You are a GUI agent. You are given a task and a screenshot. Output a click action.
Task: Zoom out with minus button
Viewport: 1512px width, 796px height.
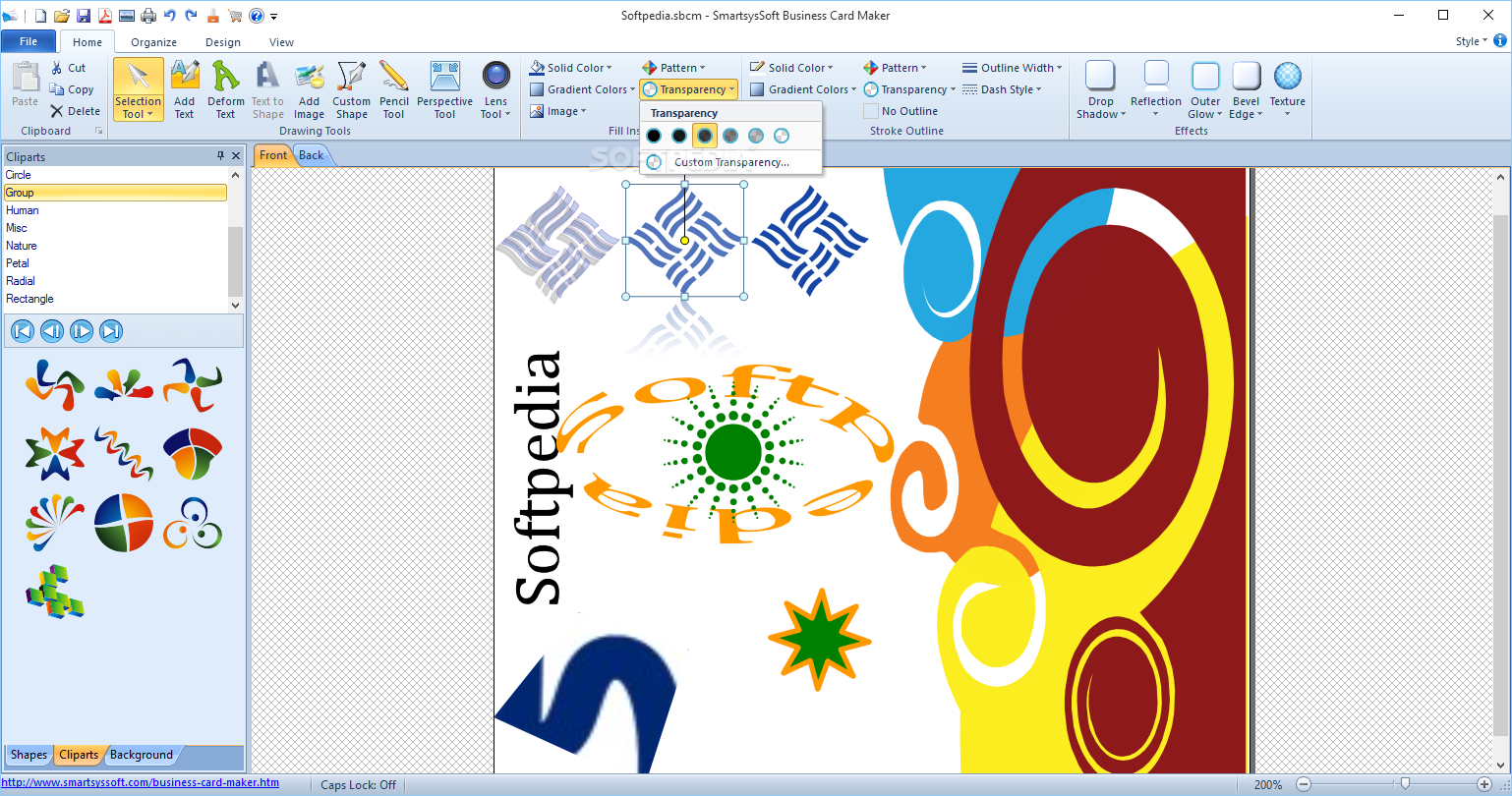click(x=1304, y=784)
